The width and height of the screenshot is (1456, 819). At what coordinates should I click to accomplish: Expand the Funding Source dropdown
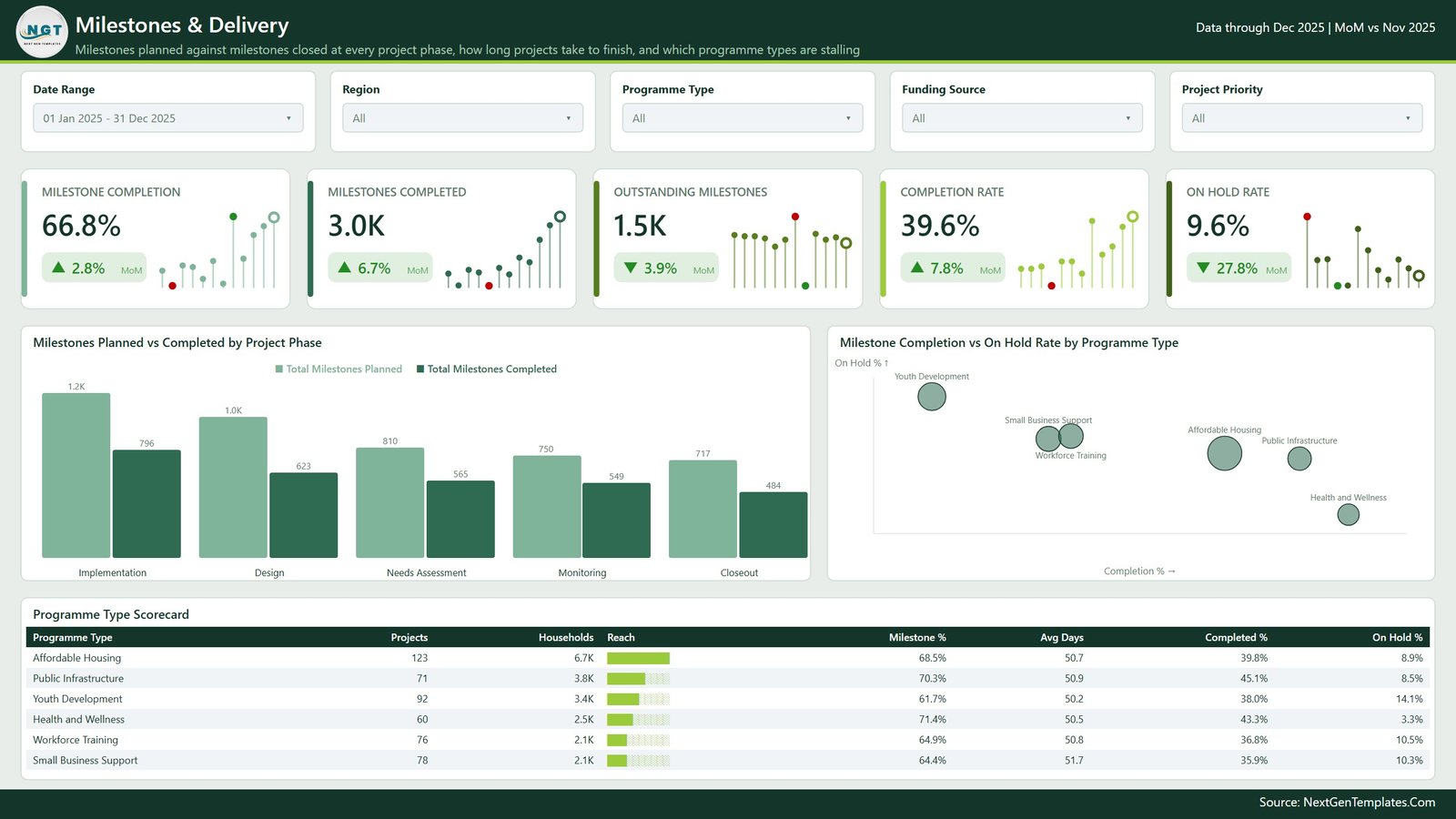click(1022, 118)
